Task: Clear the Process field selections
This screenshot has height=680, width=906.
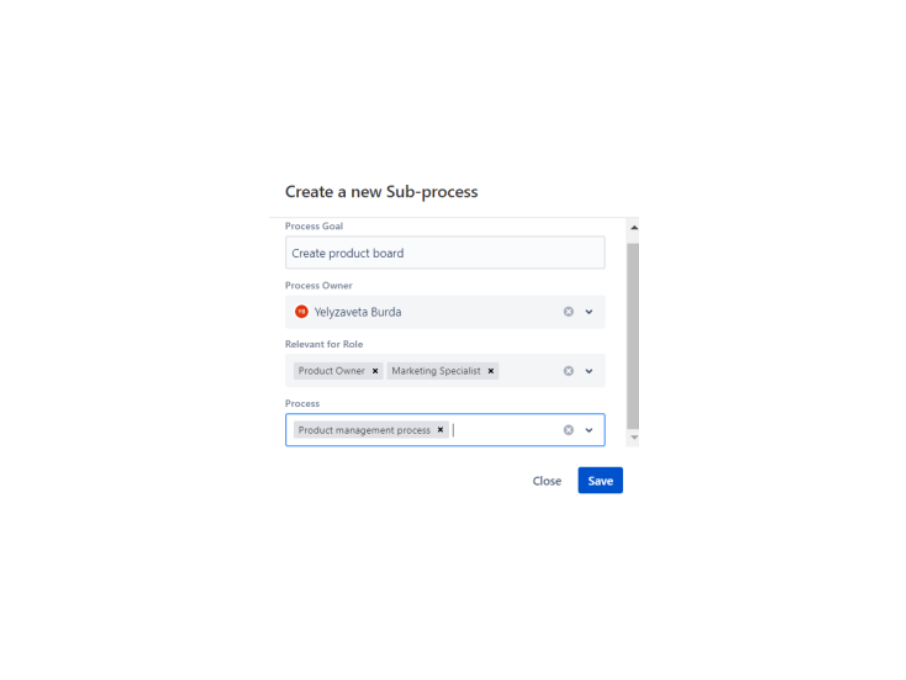Action: pyautogui.click(x=569, y=430)
